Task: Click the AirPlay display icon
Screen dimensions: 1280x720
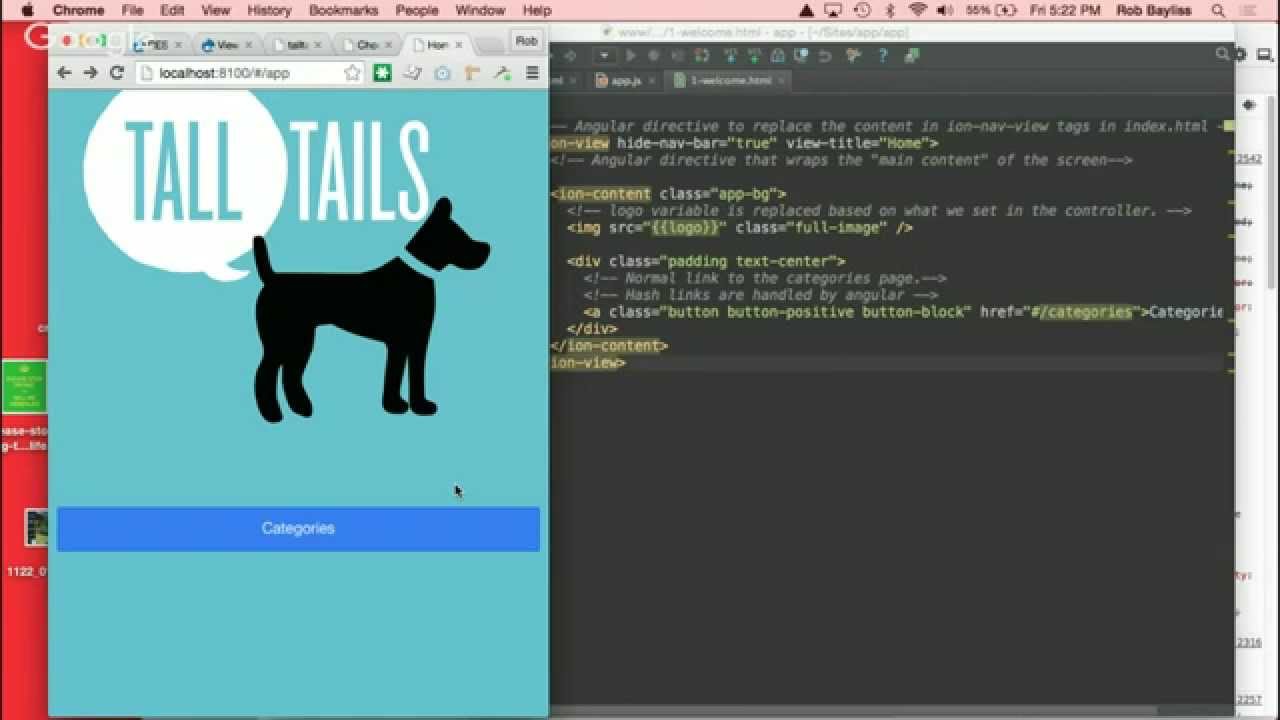Action: point(834,10)
